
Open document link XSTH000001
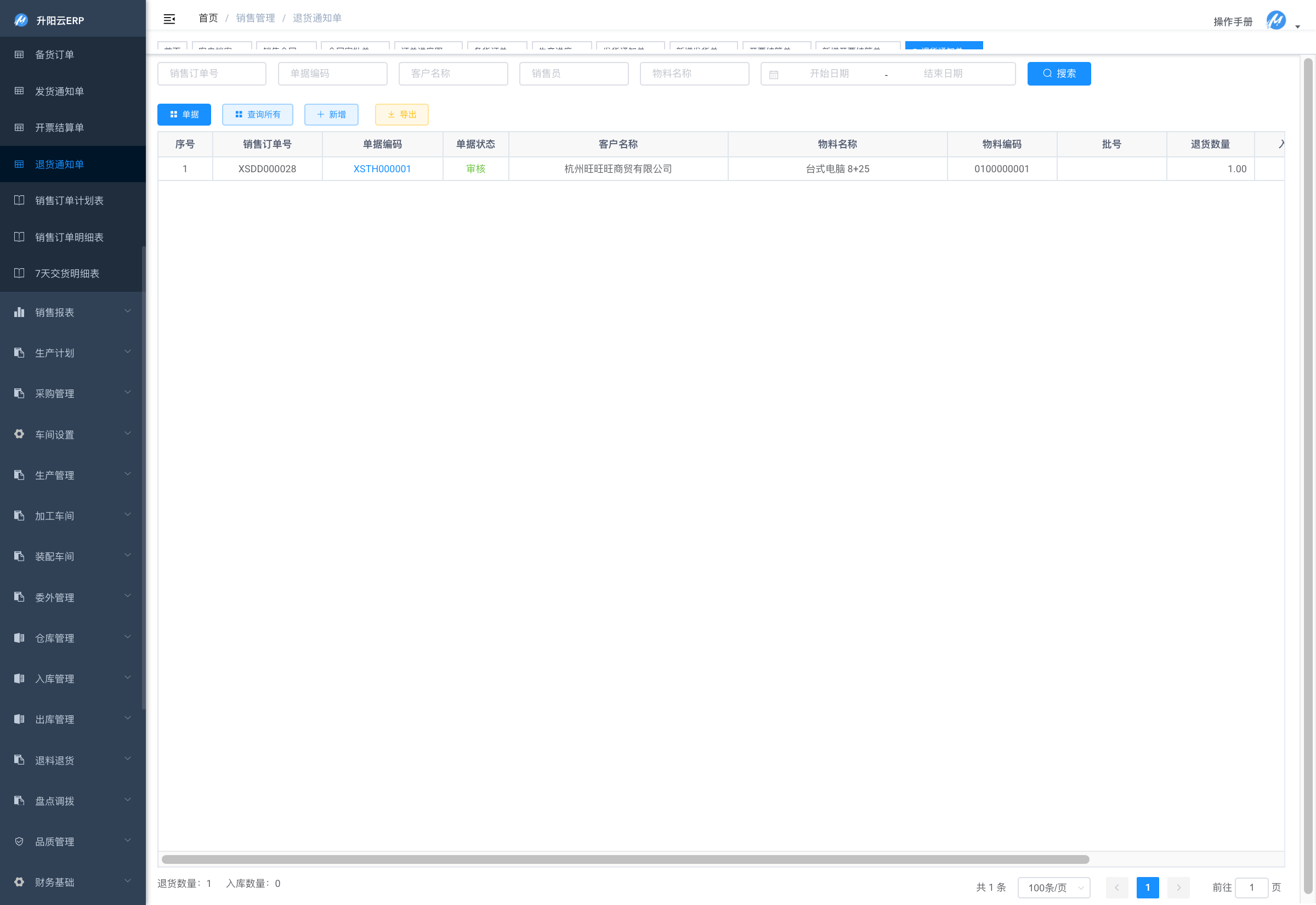pos(382,168)
